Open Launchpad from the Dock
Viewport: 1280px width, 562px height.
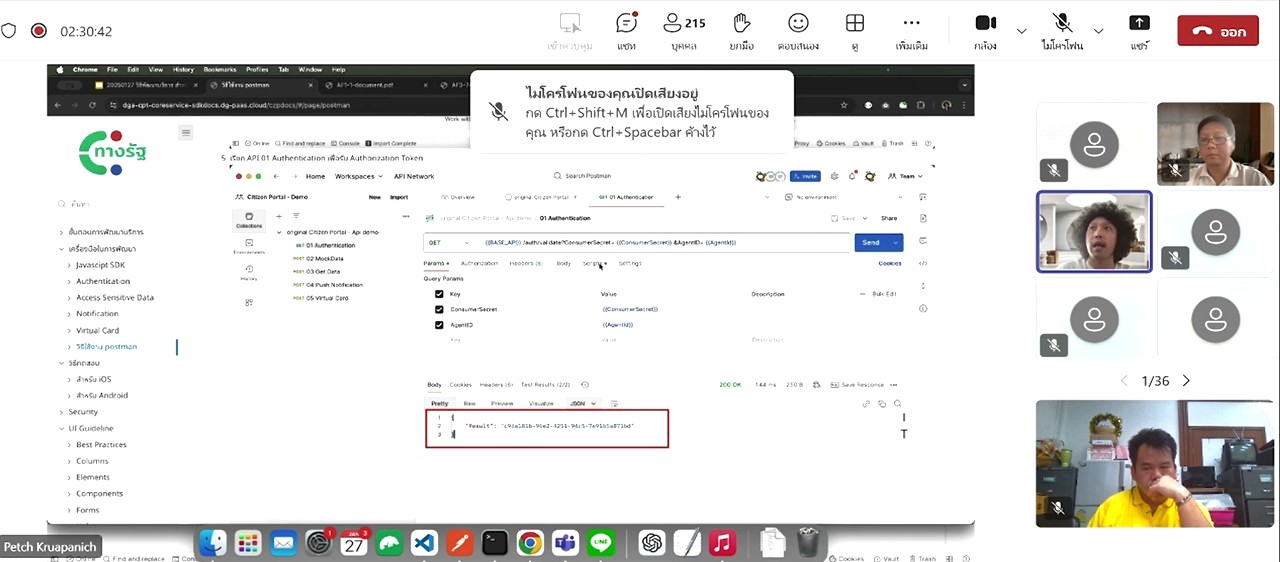[248, 543]
